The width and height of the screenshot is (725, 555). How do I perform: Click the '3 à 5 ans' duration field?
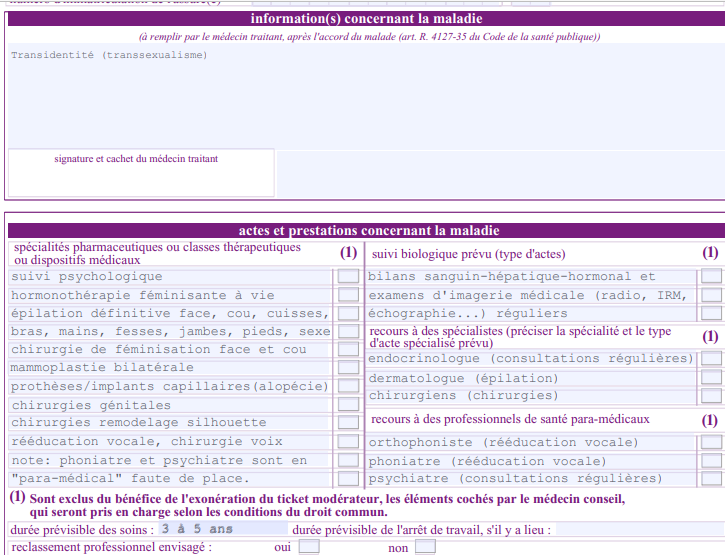223,529
